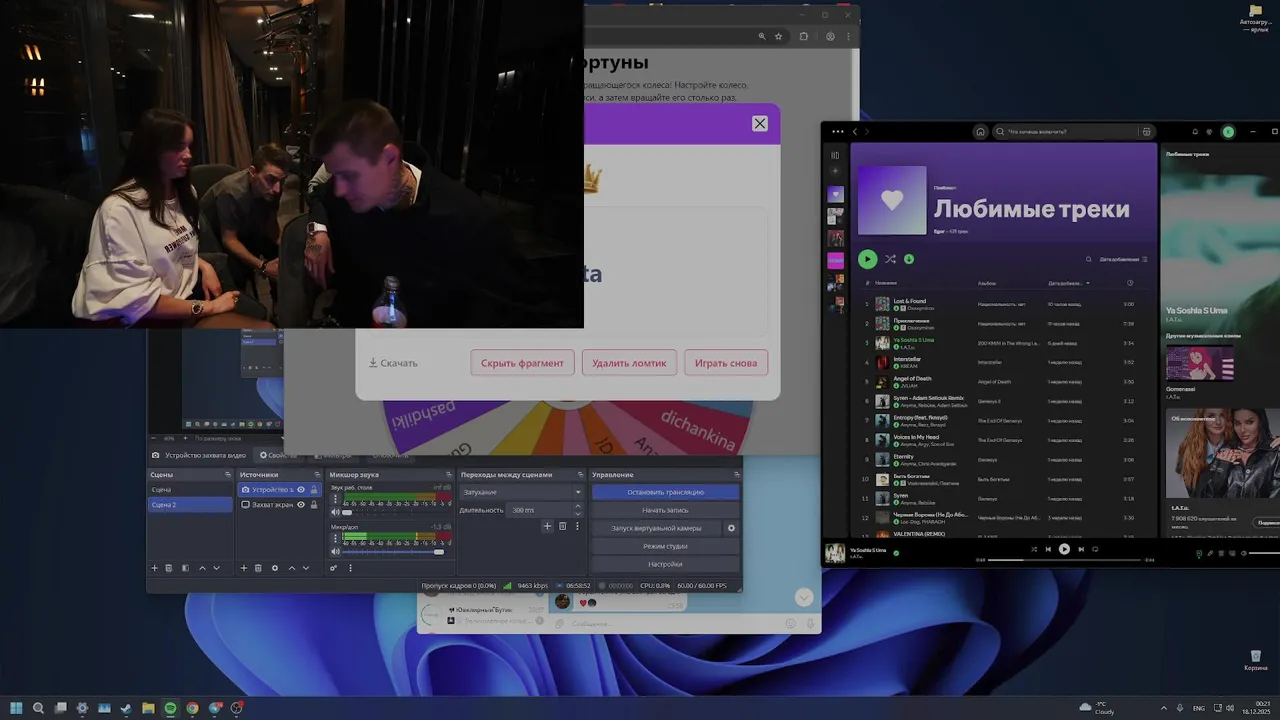The width and height of the screenshot is (1280, 720).
Task: Open the play queue icon in Spotify
Action: click(1221, 553)
